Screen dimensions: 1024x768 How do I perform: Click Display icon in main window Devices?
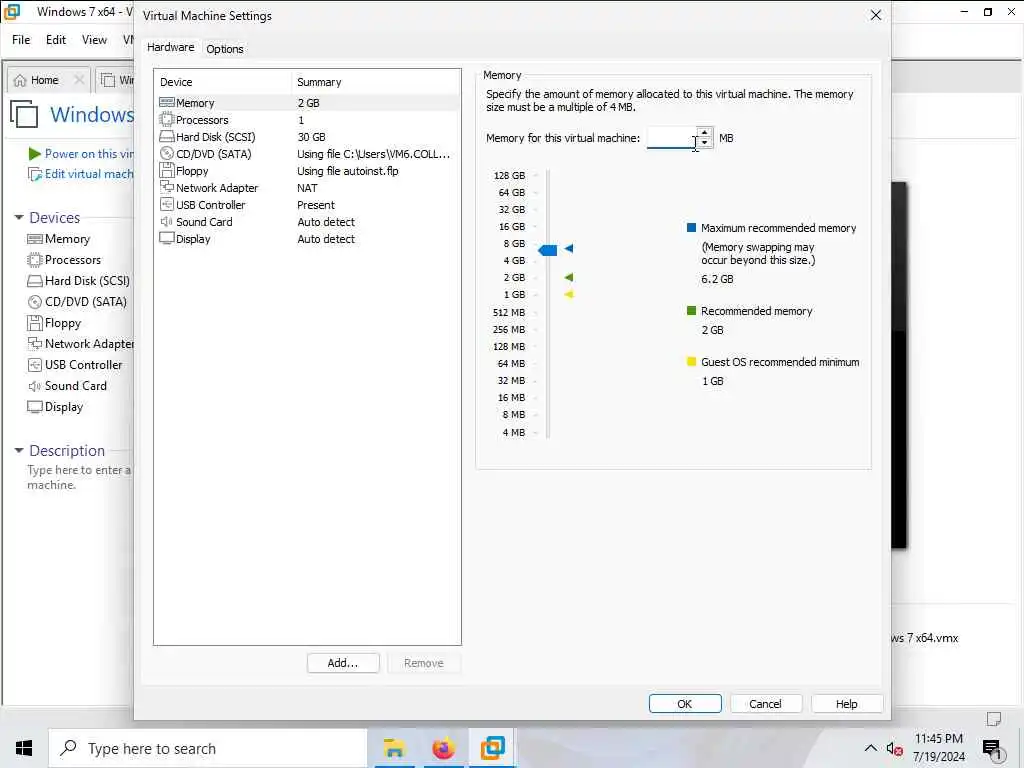coord(35,407)
